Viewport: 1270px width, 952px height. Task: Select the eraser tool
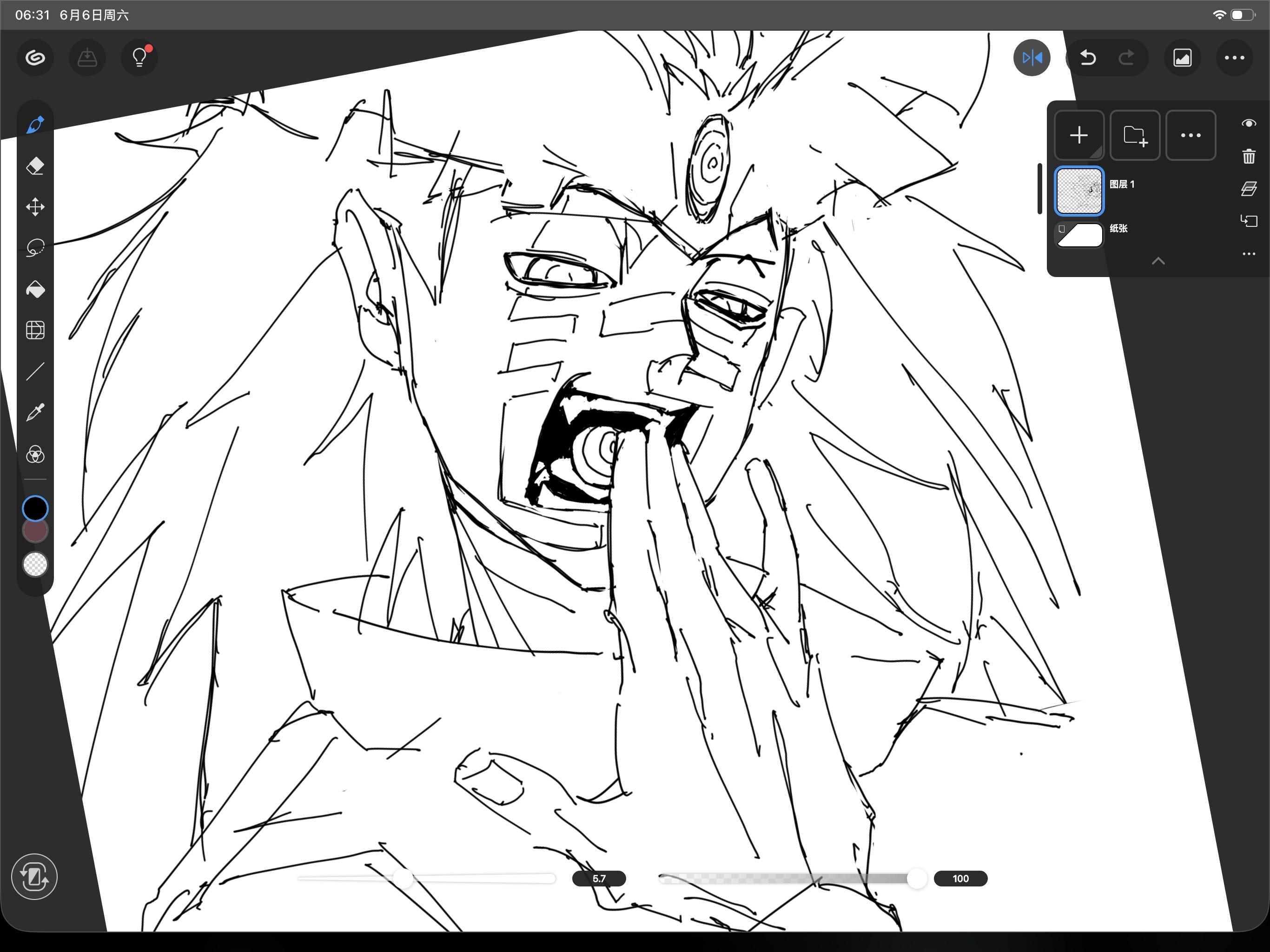point(35,166)
